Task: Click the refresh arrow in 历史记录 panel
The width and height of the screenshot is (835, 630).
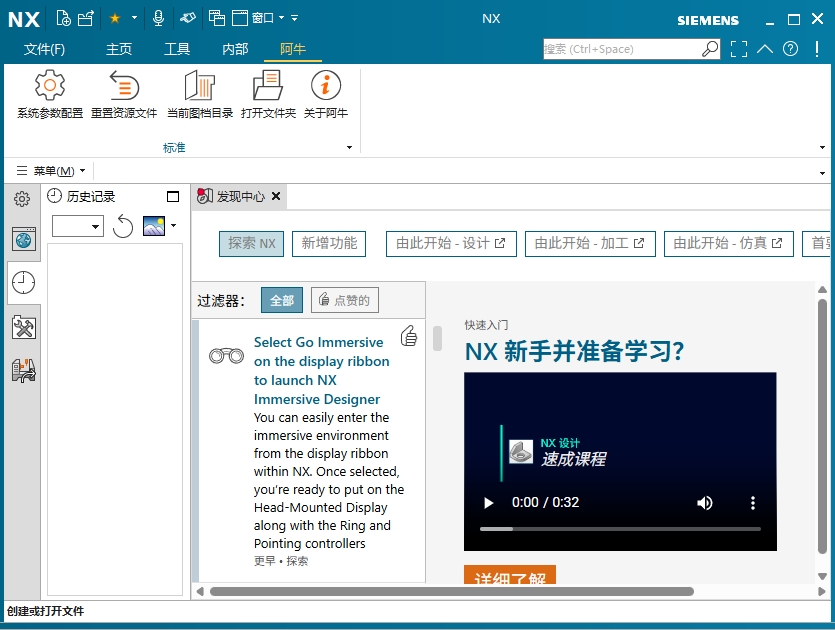Action: click(123, 227)
